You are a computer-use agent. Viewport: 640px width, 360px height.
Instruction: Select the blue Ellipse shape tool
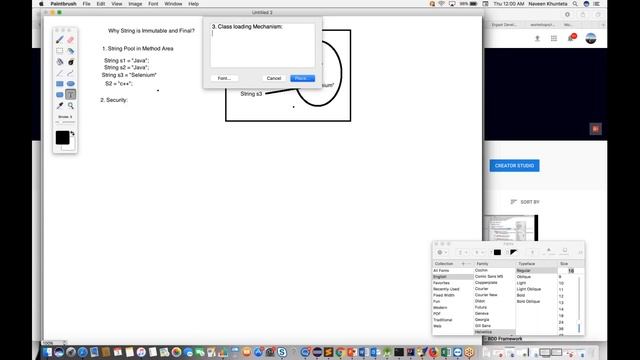pos(71,84)
